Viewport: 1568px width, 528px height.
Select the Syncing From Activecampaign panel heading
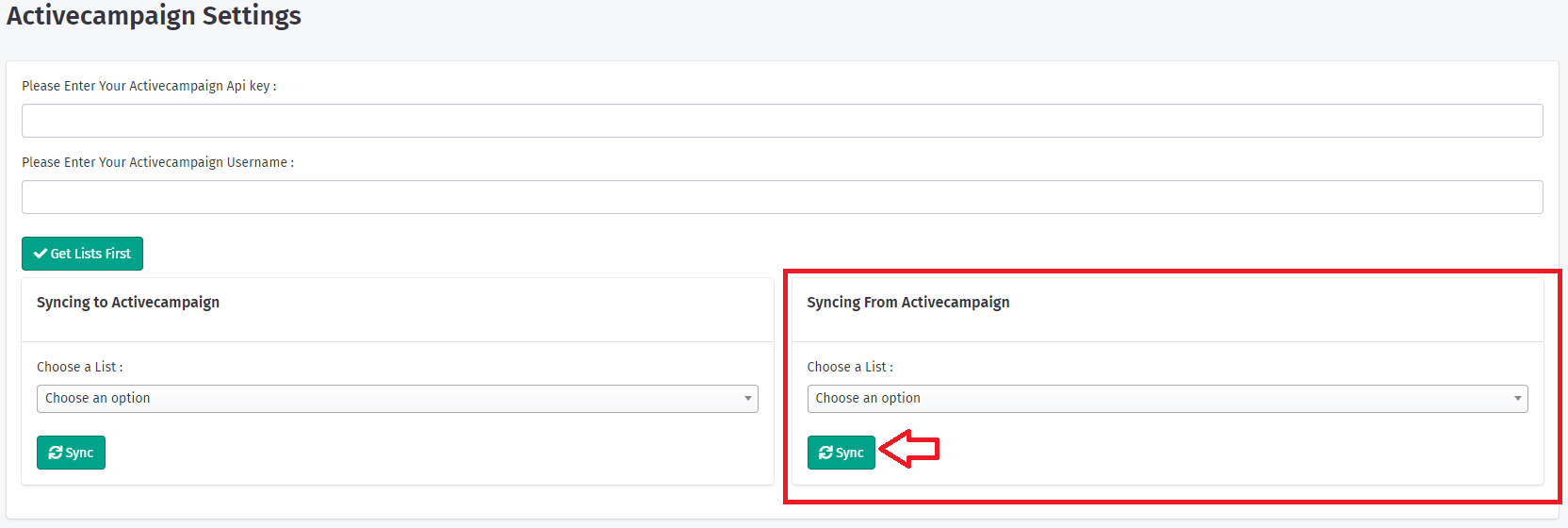coord(907,303)
